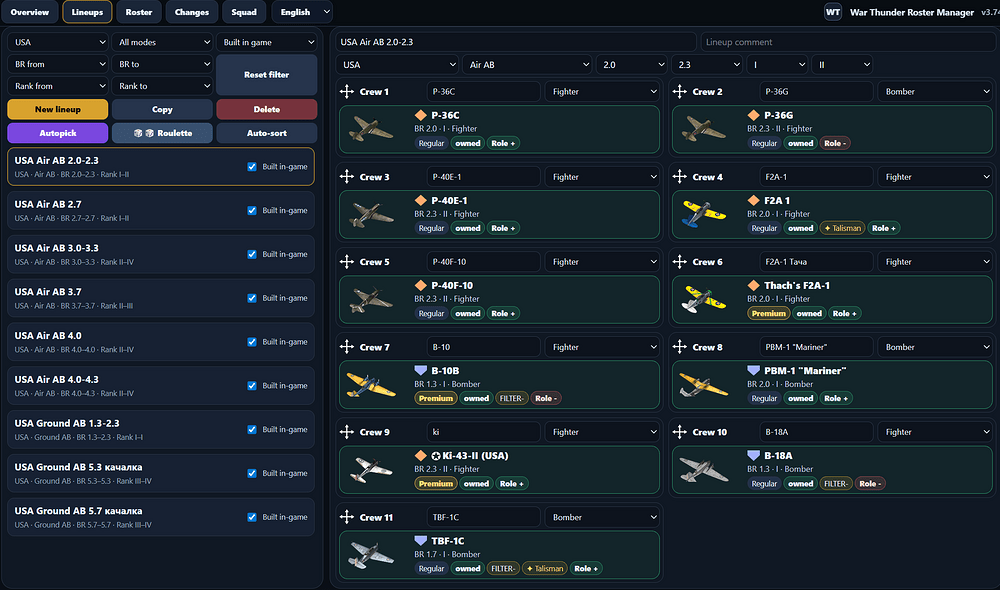
Task: Click the Crew 9 drag-handle icon
Action: pyautogui.click(x=347, y=432)
